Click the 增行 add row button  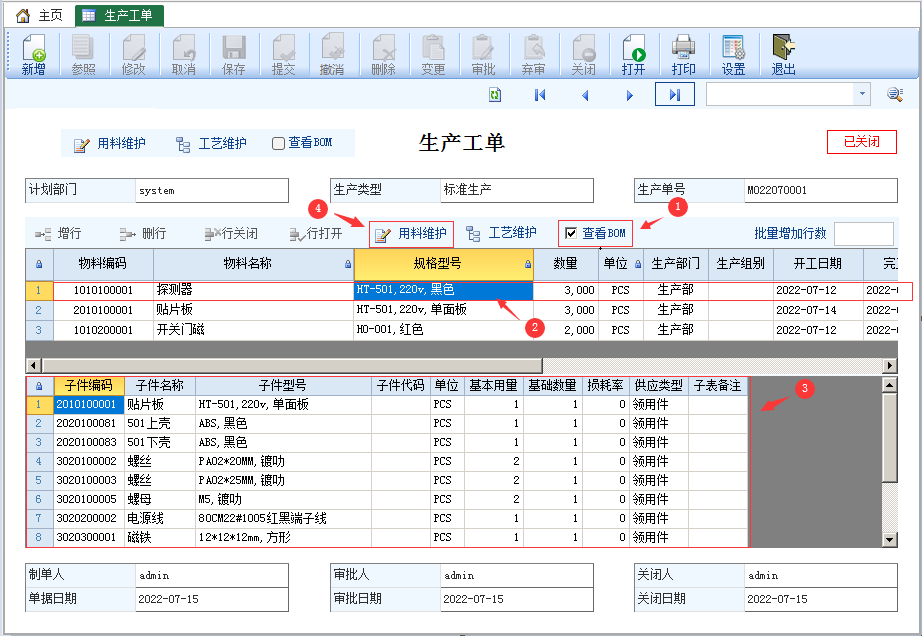58,234
